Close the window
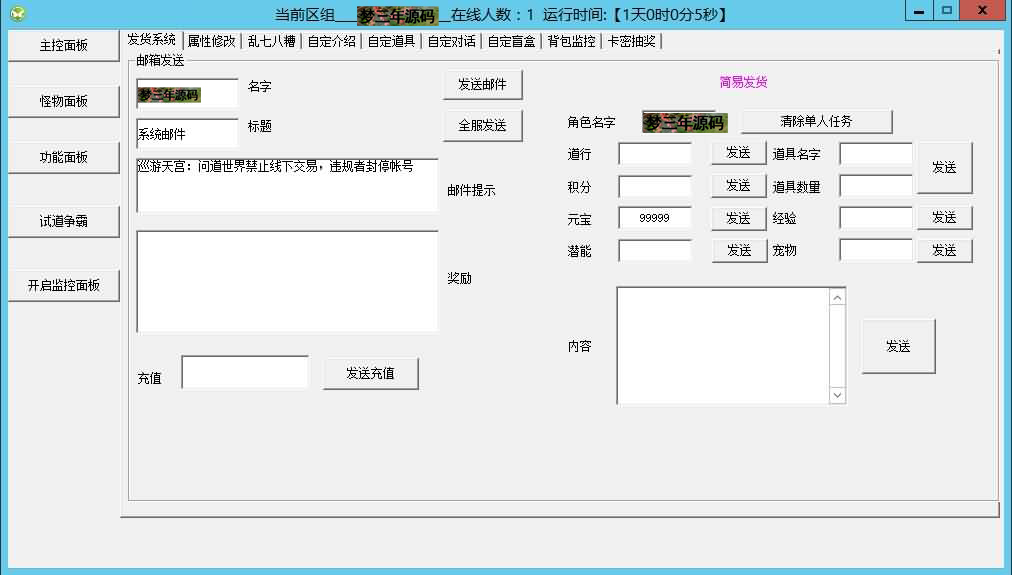Screen dimensions: 1012x575 tap(983, 11)
